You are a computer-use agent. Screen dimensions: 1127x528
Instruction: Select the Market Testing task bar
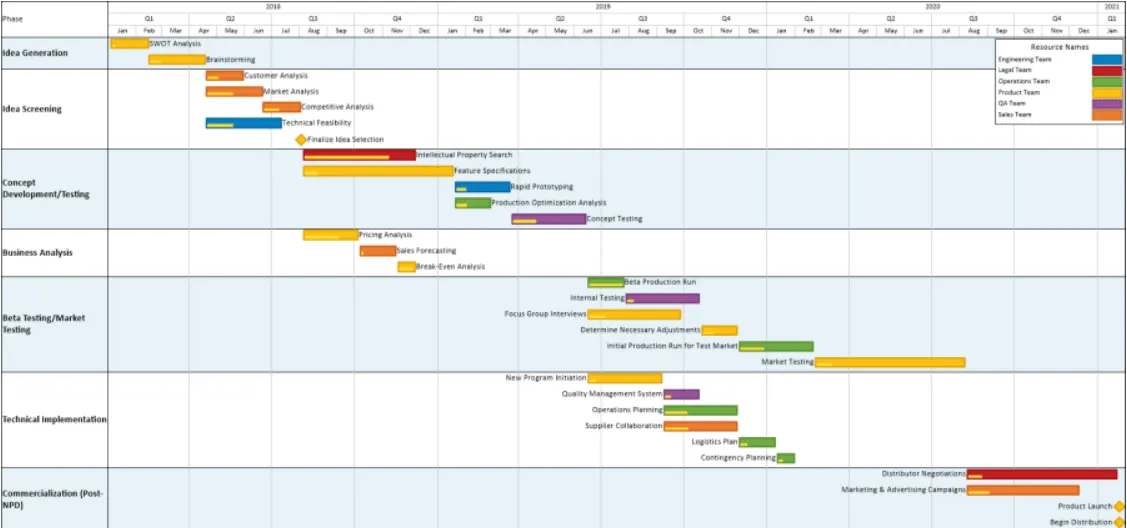(x=890, y=362)
